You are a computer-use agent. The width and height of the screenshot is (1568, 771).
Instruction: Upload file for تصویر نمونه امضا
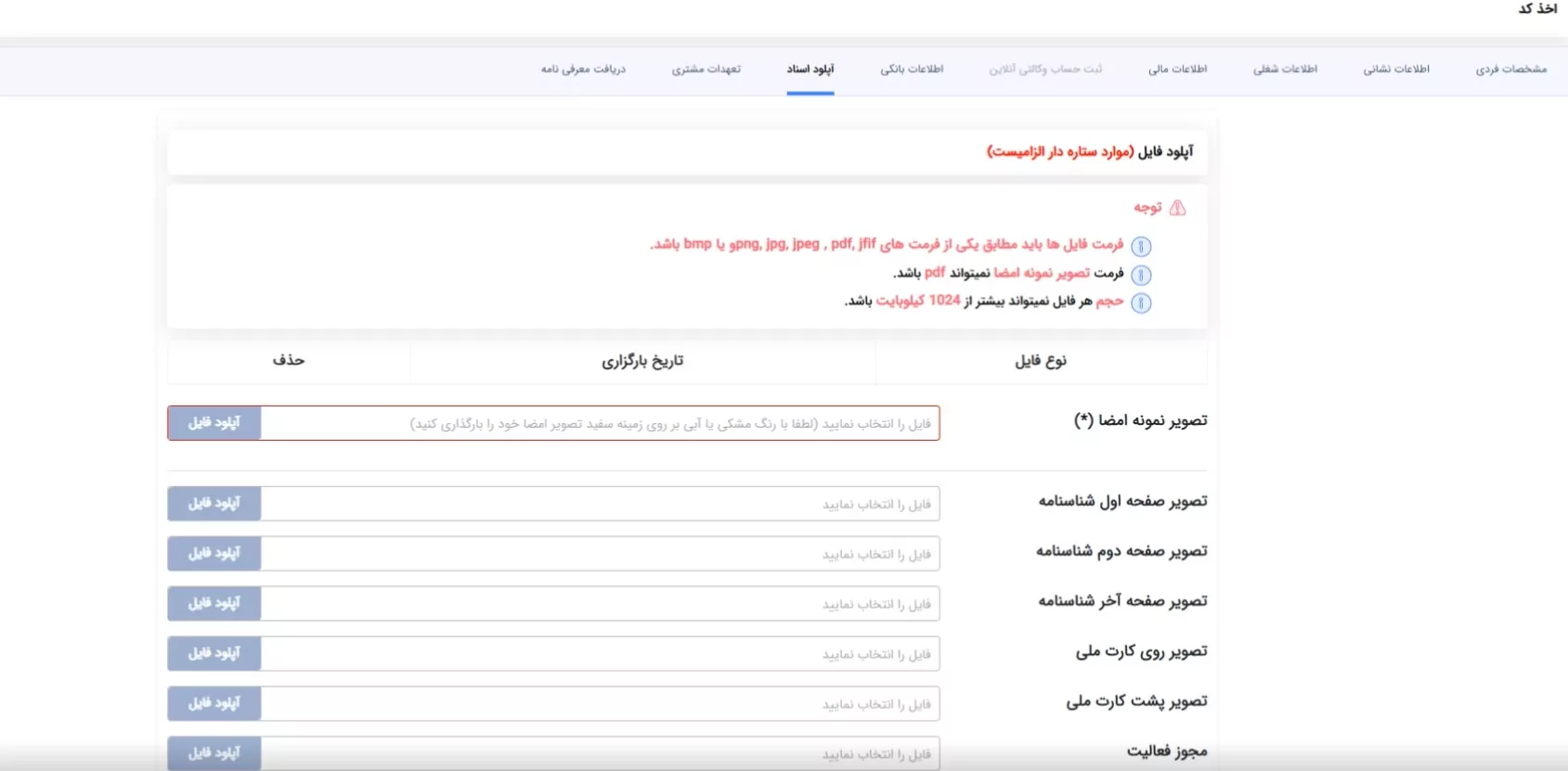click(214, 423)
